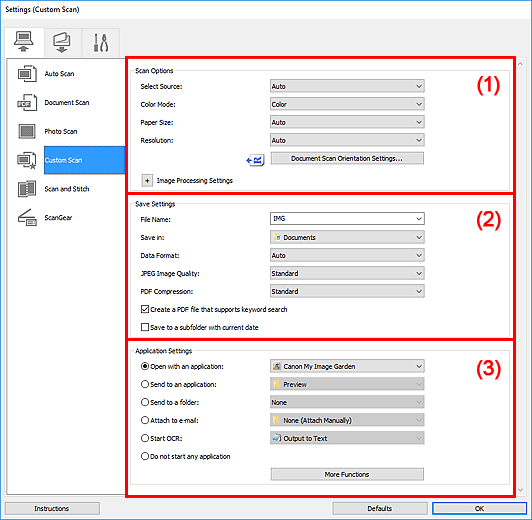
Task: Select Custom Scan in the sidebar list
Action: pos(84,160)
